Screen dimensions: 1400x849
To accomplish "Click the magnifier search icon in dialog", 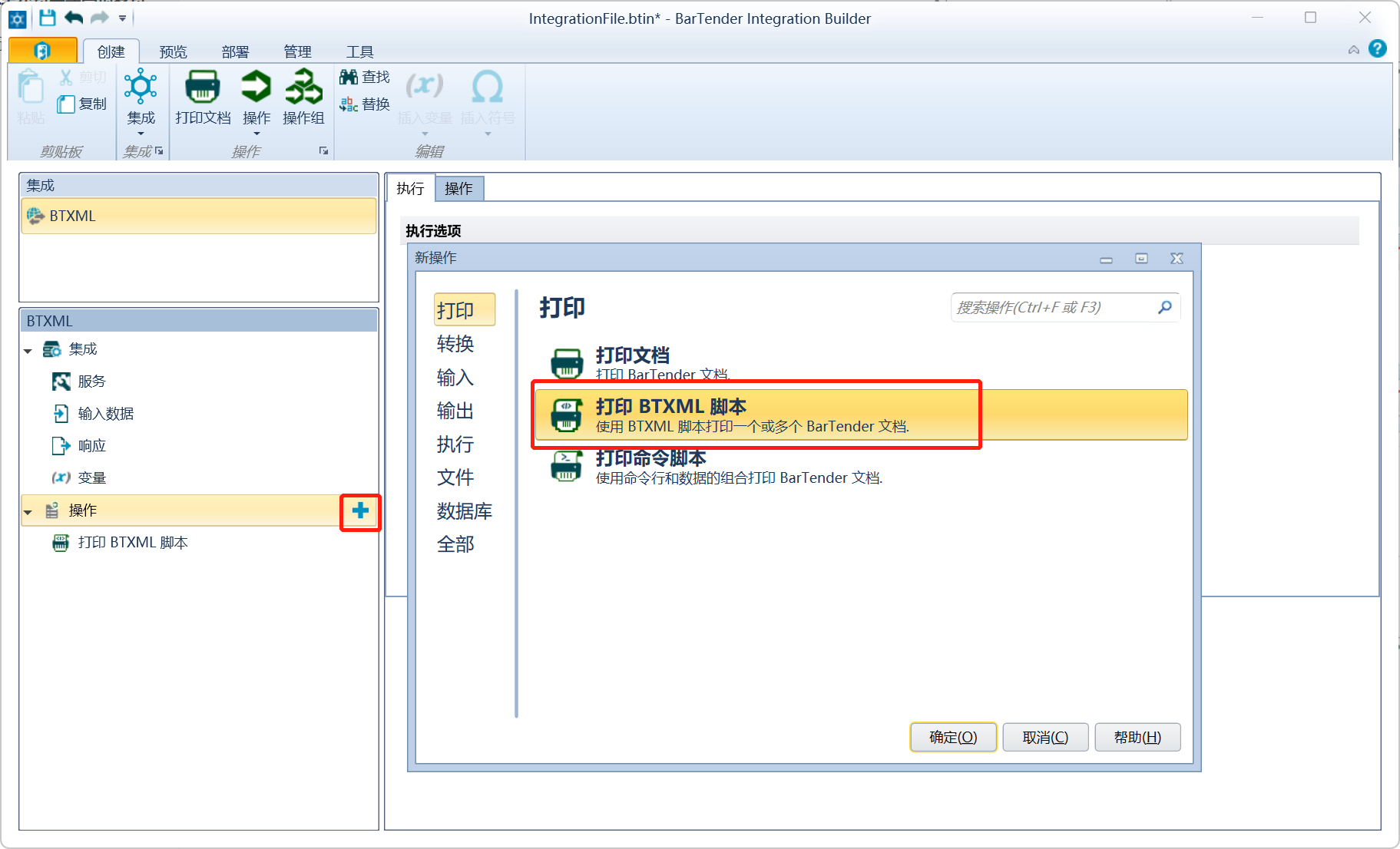I will 1165,307.
